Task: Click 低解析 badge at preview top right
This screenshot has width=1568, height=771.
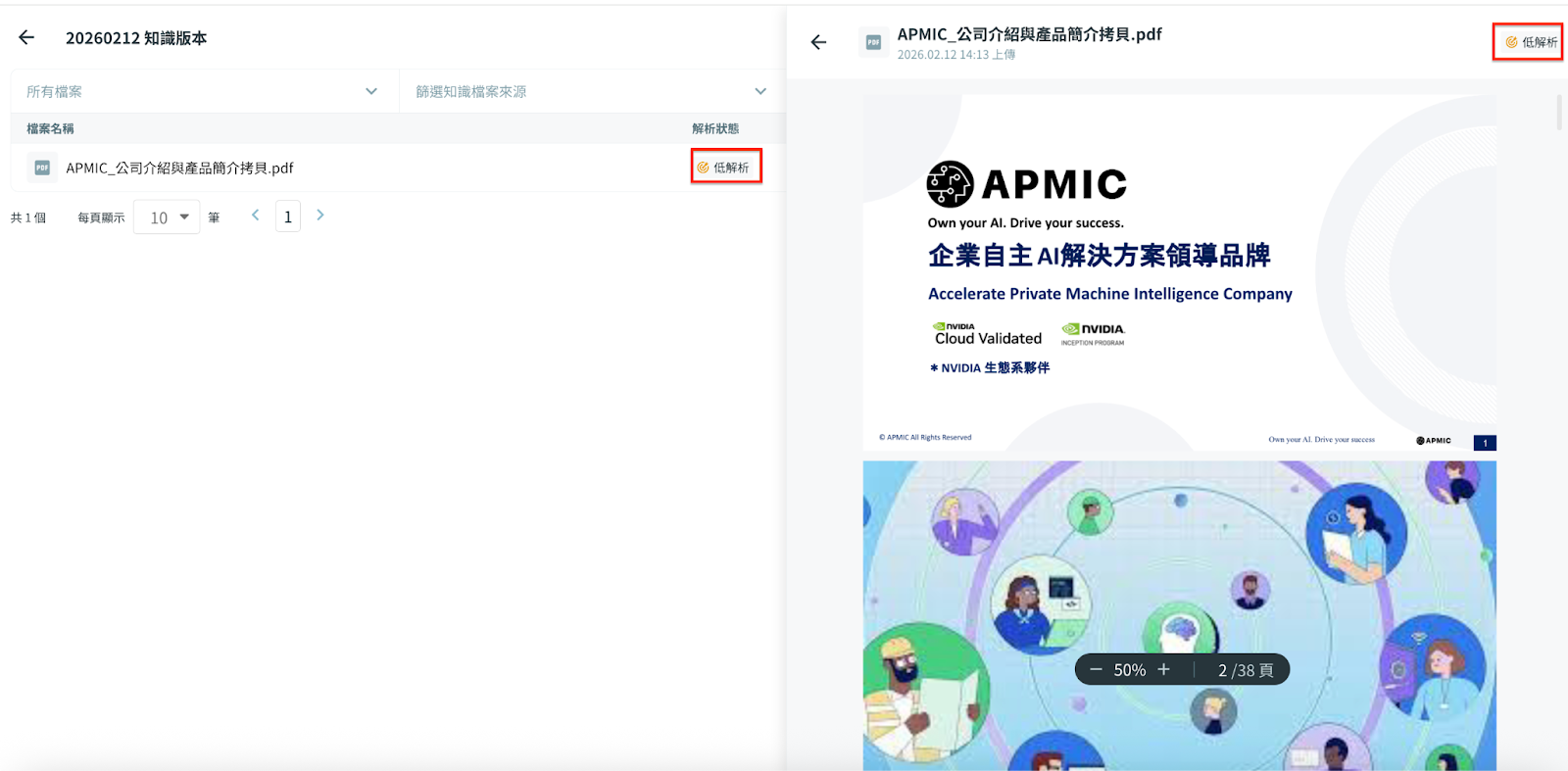Action: point(1528,42)
